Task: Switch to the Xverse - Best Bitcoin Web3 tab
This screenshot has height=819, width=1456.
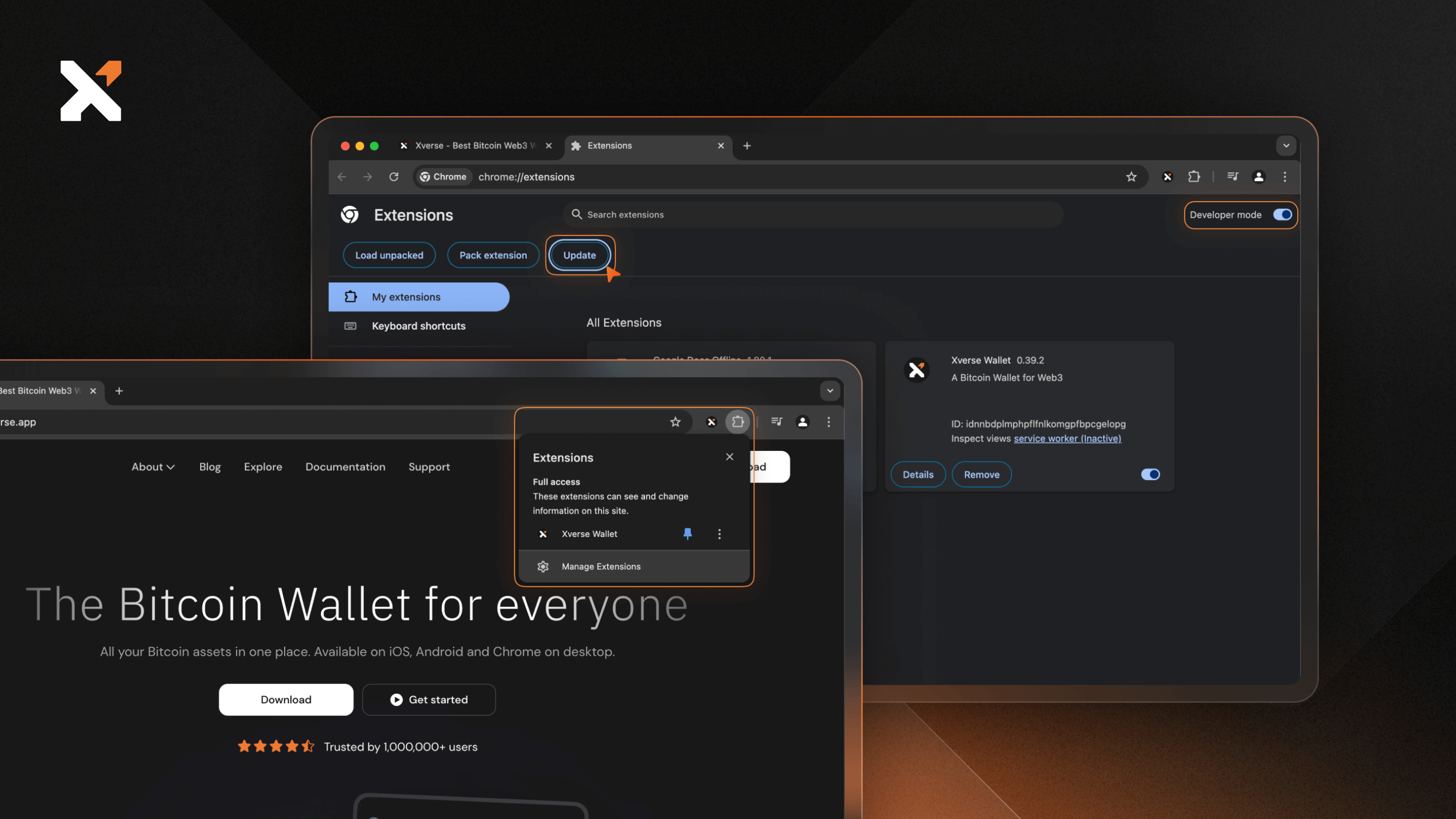Action: coord(475,146)
